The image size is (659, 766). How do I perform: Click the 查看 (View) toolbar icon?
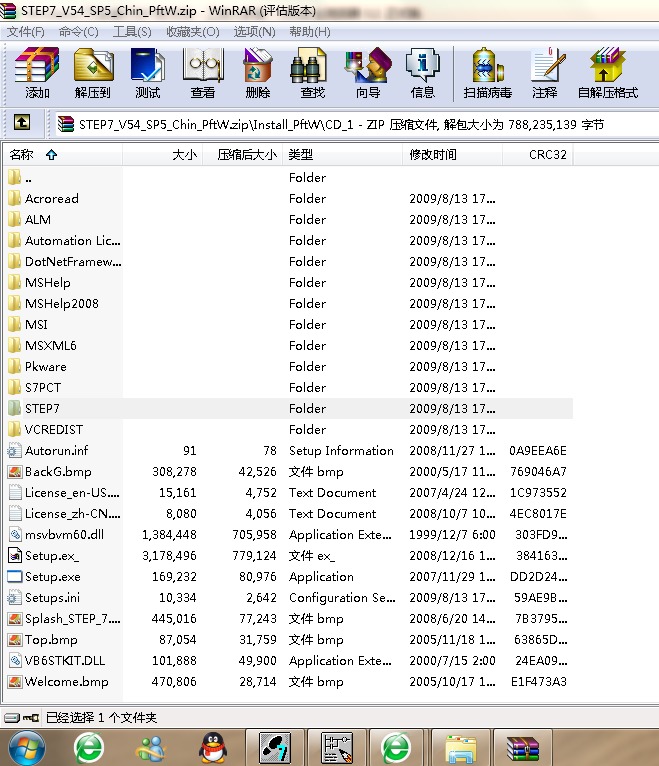tap(202, 73)
